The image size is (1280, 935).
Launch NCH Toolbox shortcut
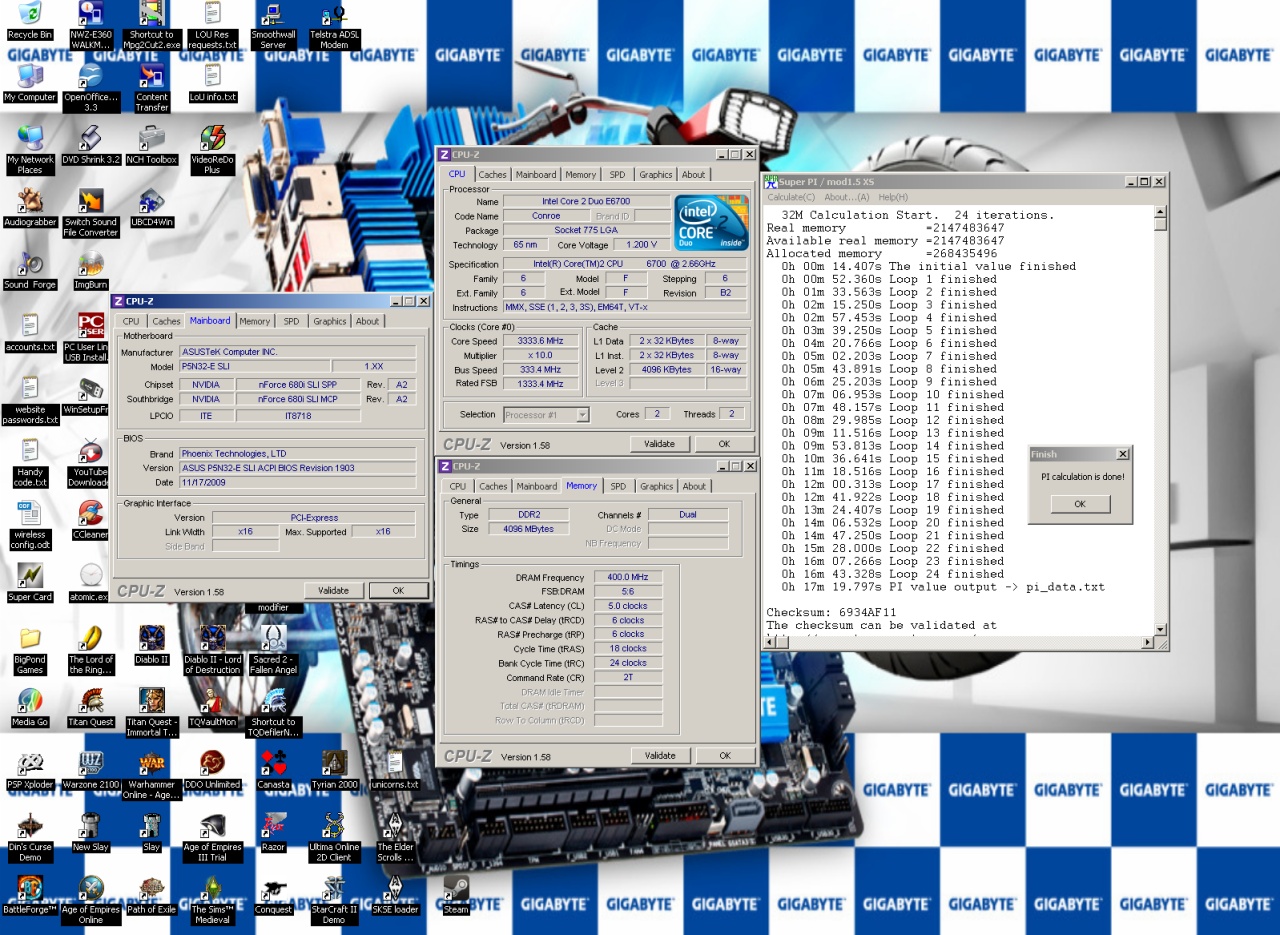pos(152,144)
